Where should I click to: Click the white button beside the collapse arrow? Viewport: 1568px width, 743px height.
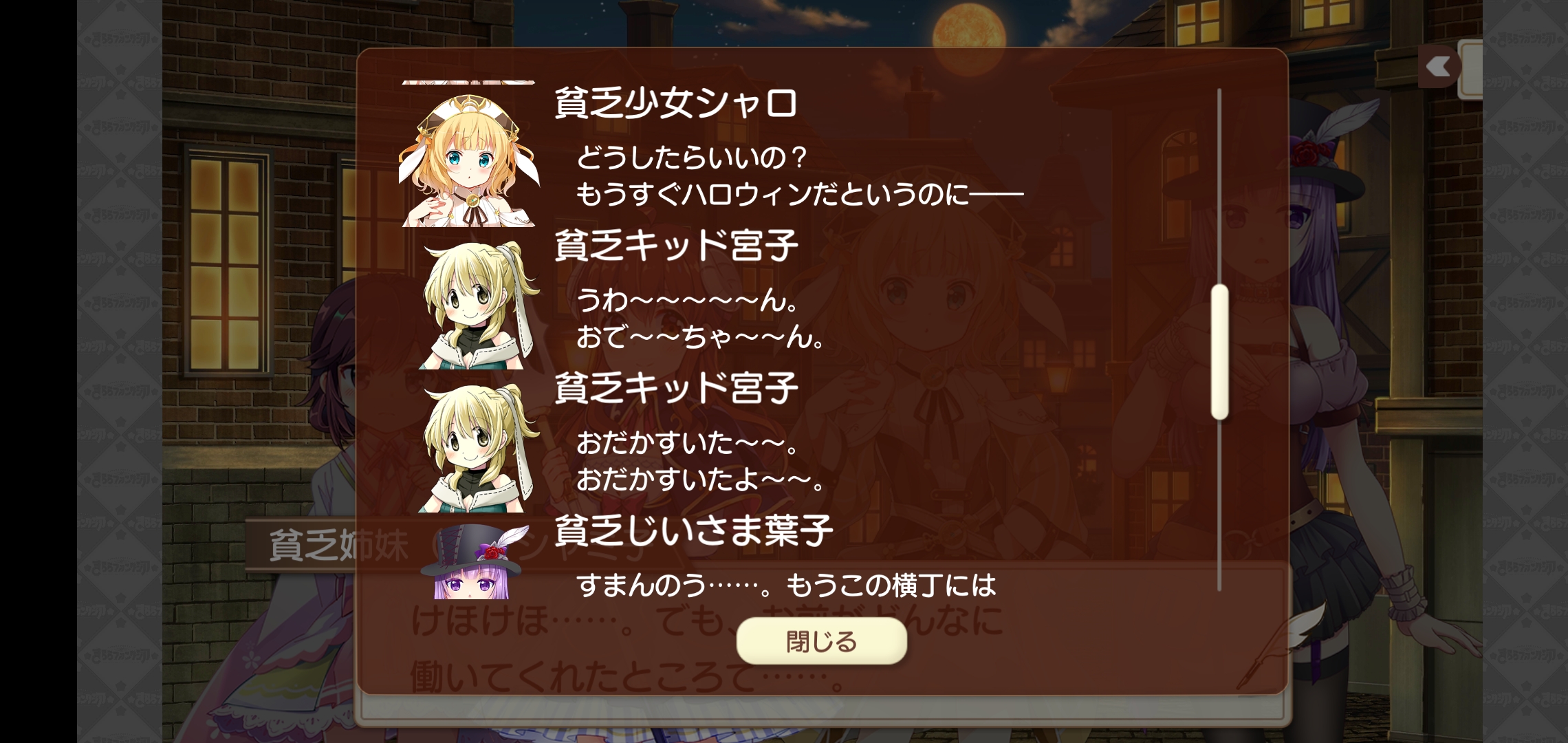[x=1470, y=69]
